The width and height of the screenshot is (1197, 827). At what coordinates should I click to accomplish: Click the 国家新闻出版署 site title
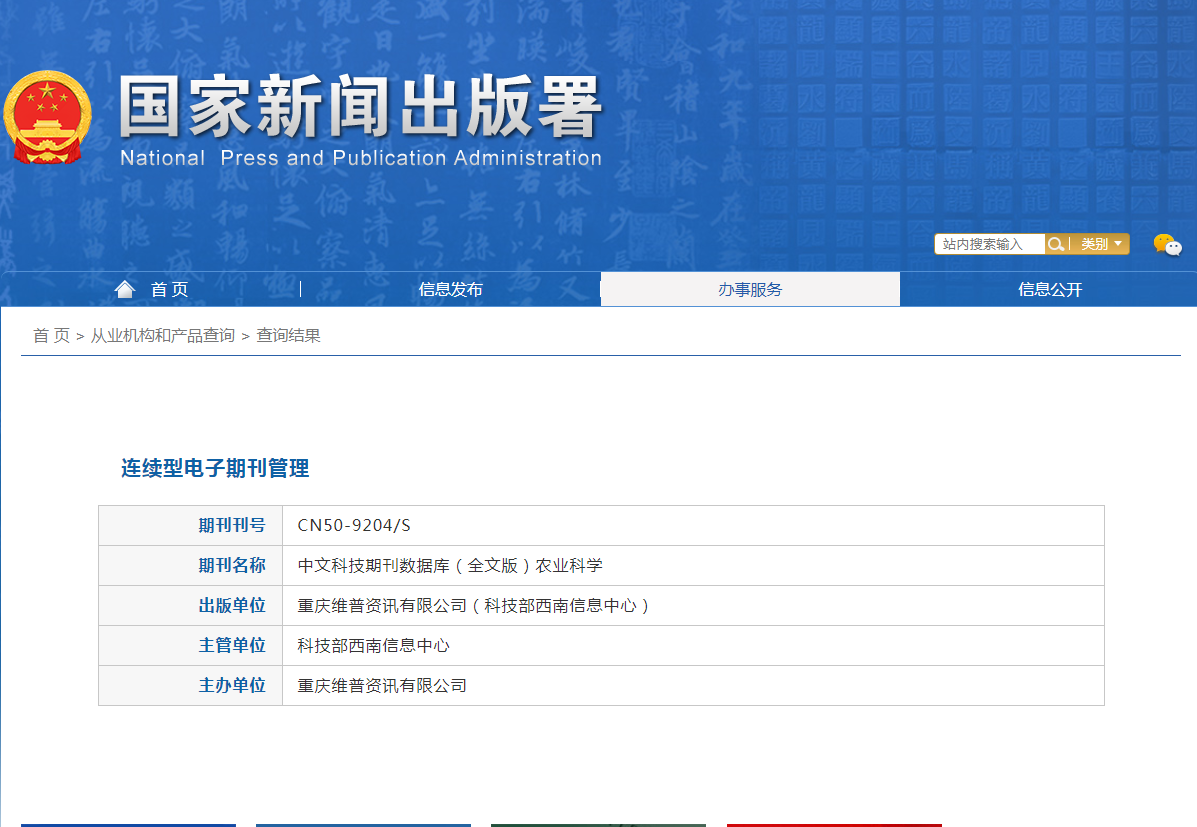[x=360, y=108]
